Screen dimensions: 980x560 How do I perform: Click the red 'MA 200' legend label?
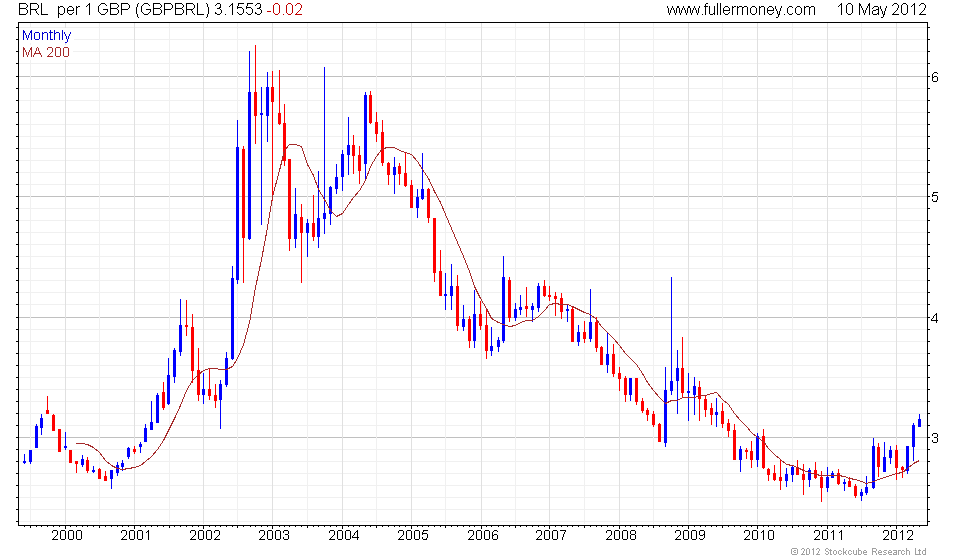pyautogui.click(x=46, y=52)
